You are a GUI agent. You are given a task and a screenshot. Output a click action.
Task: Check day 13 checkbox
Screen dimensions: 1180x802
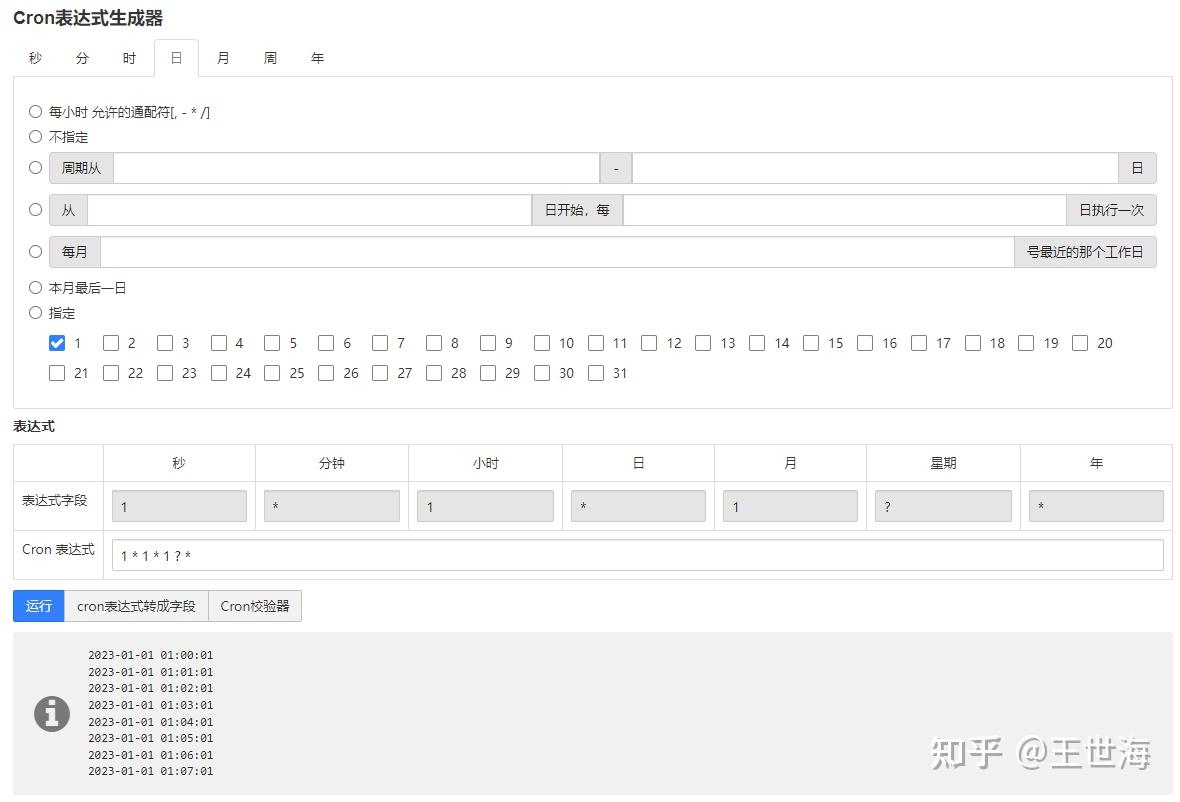point(703,343)
